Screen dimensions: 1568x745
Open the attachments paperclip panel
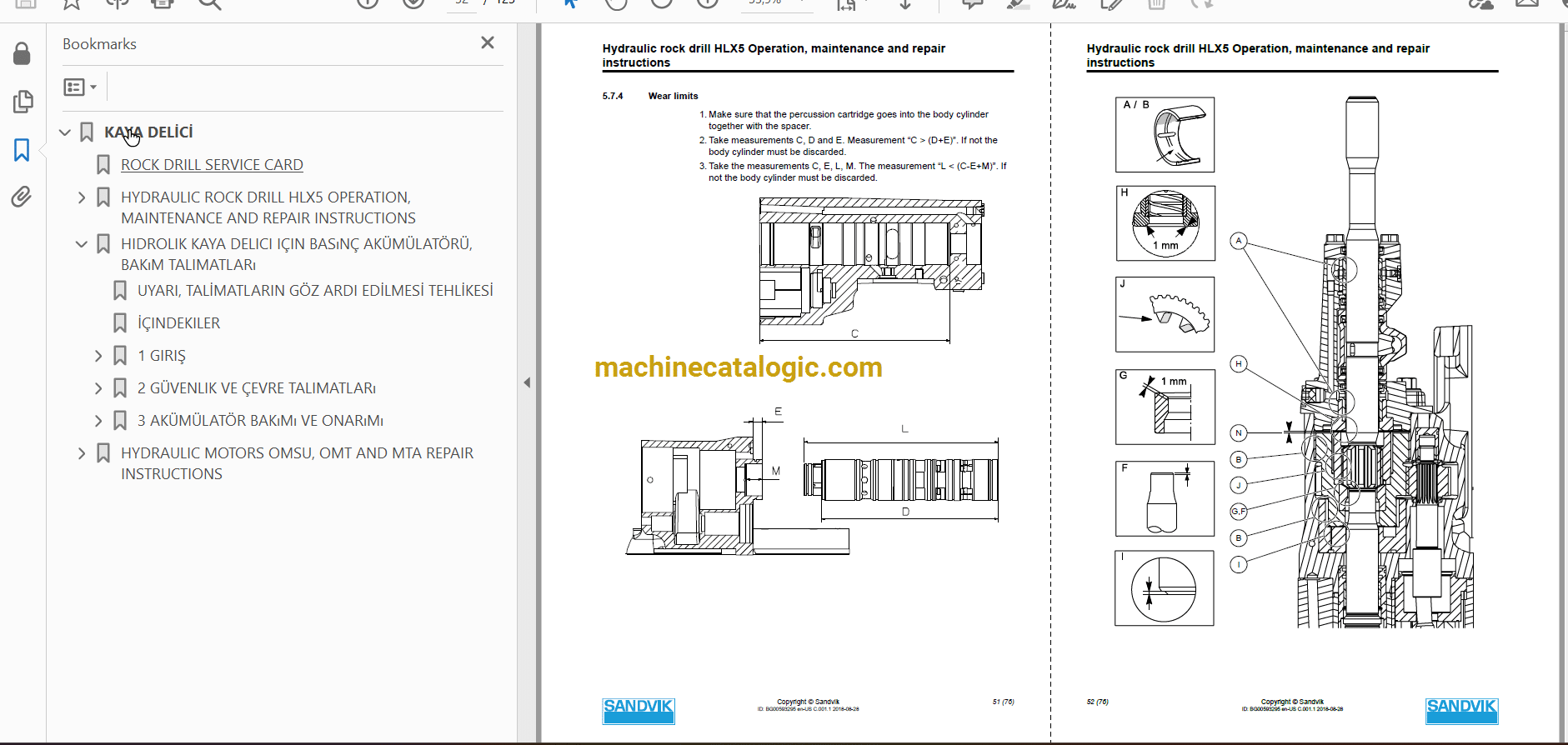pos(22,197)
